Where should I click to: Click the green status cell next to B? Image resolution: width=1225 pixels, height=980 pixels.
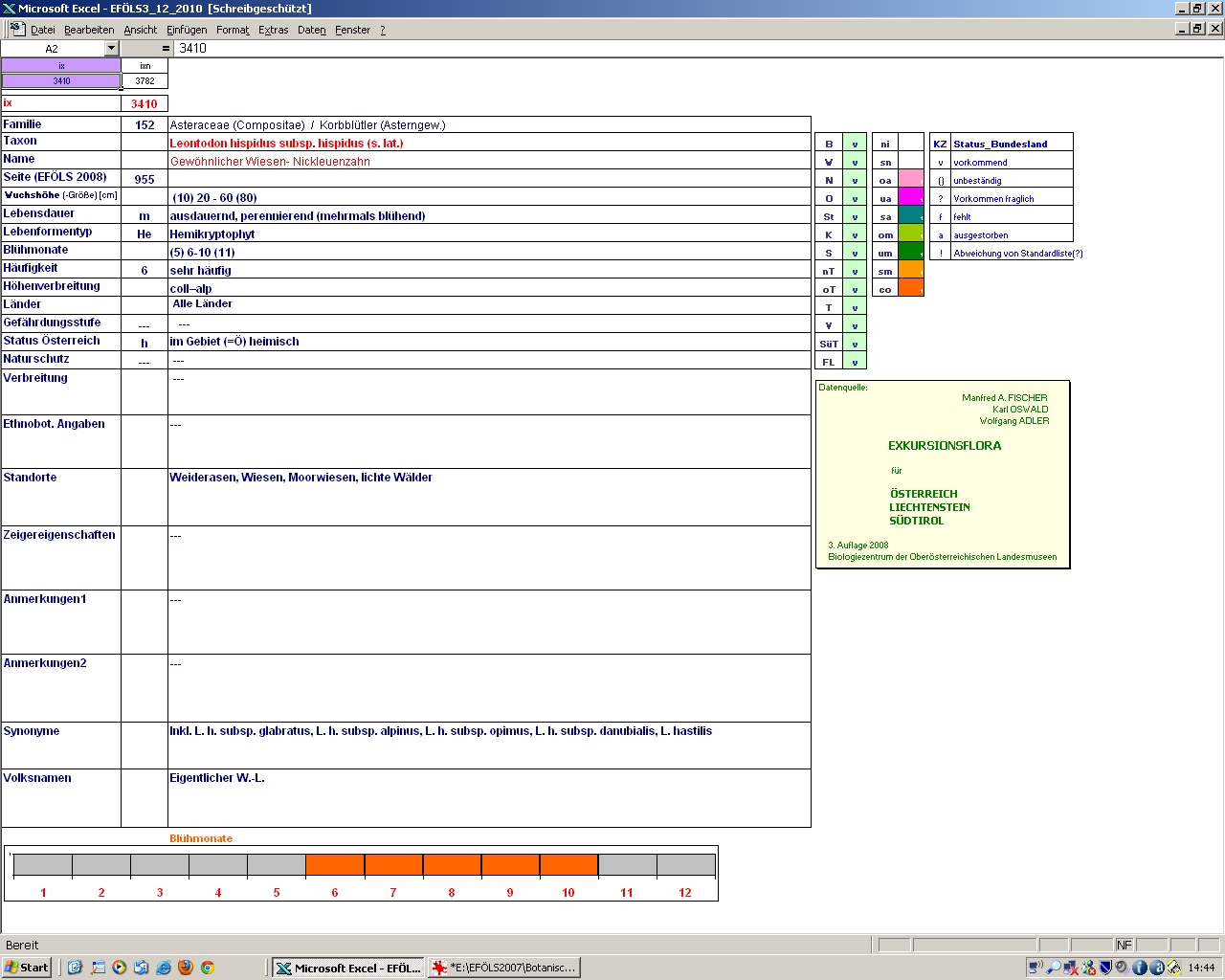855,144
